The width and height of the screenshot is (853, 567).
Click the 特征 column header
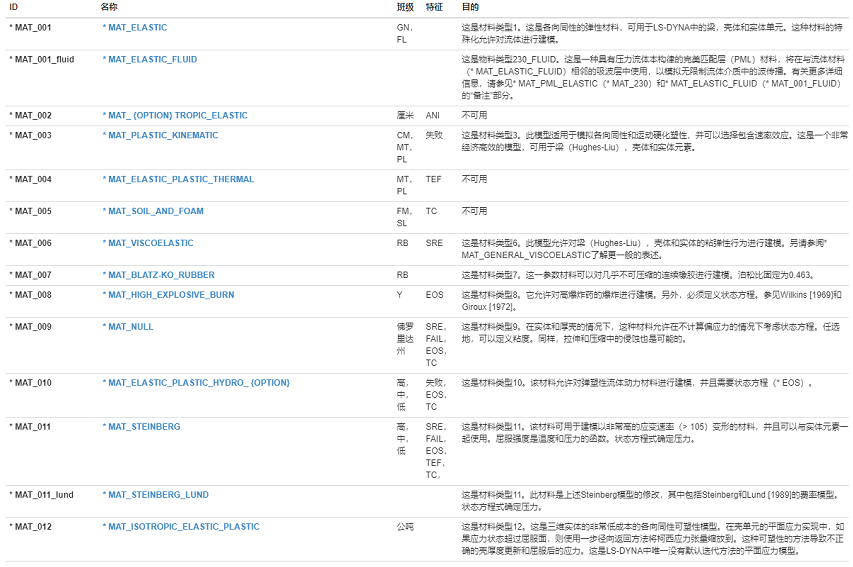(434, 7)
